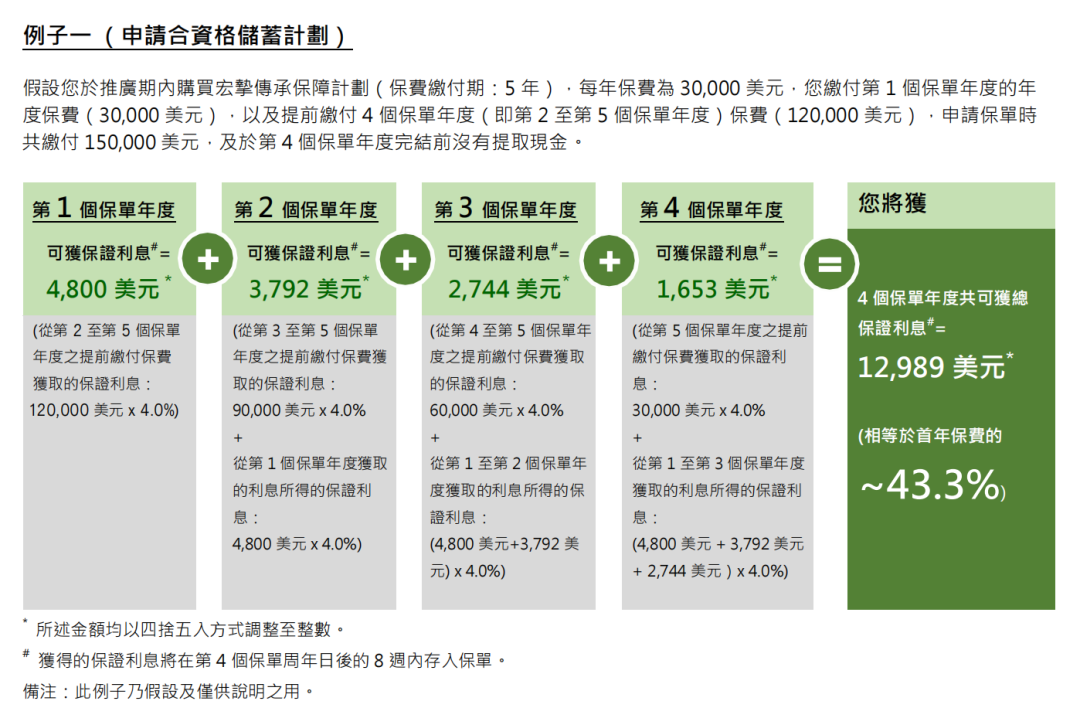Image resolution: width=1080 pixels, height=718 pixels.
Task: Click the plus icon after the policy year 2 column
Action: pos(406,260)
